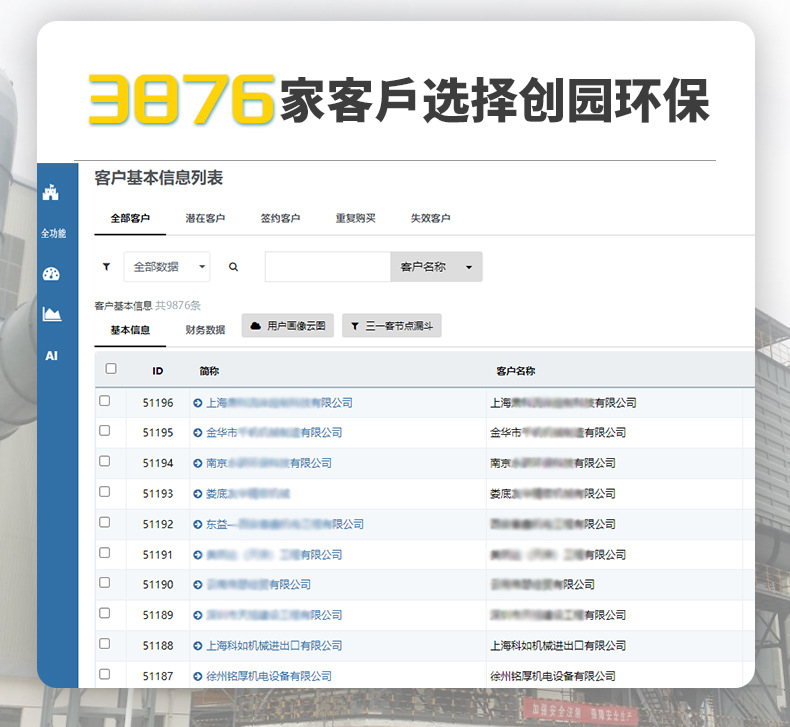
Task: Open the 娄底 company link in row 51193
Action: (x=248, y=494)
